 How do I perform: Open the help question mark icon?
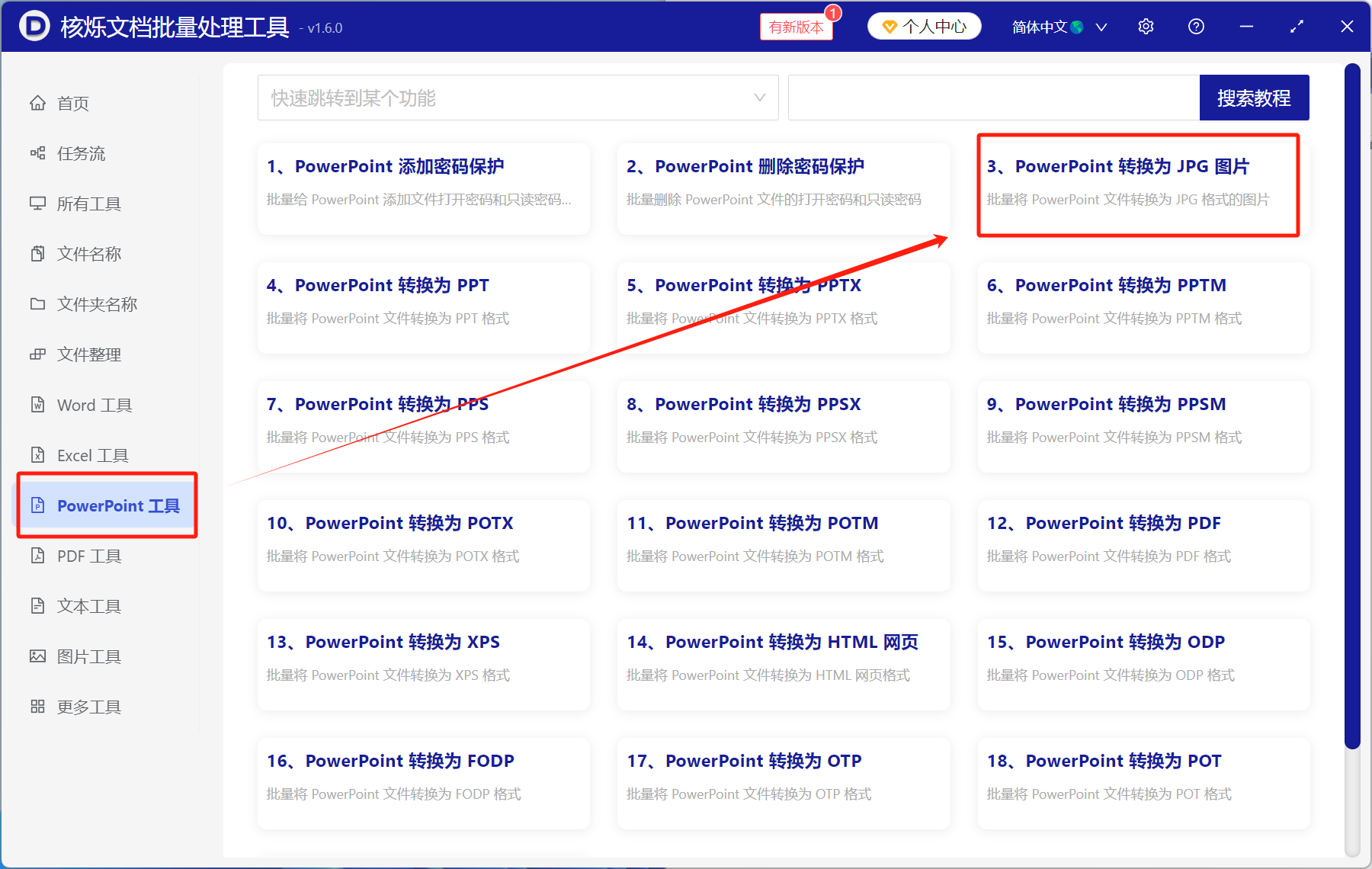point(1196,27)
